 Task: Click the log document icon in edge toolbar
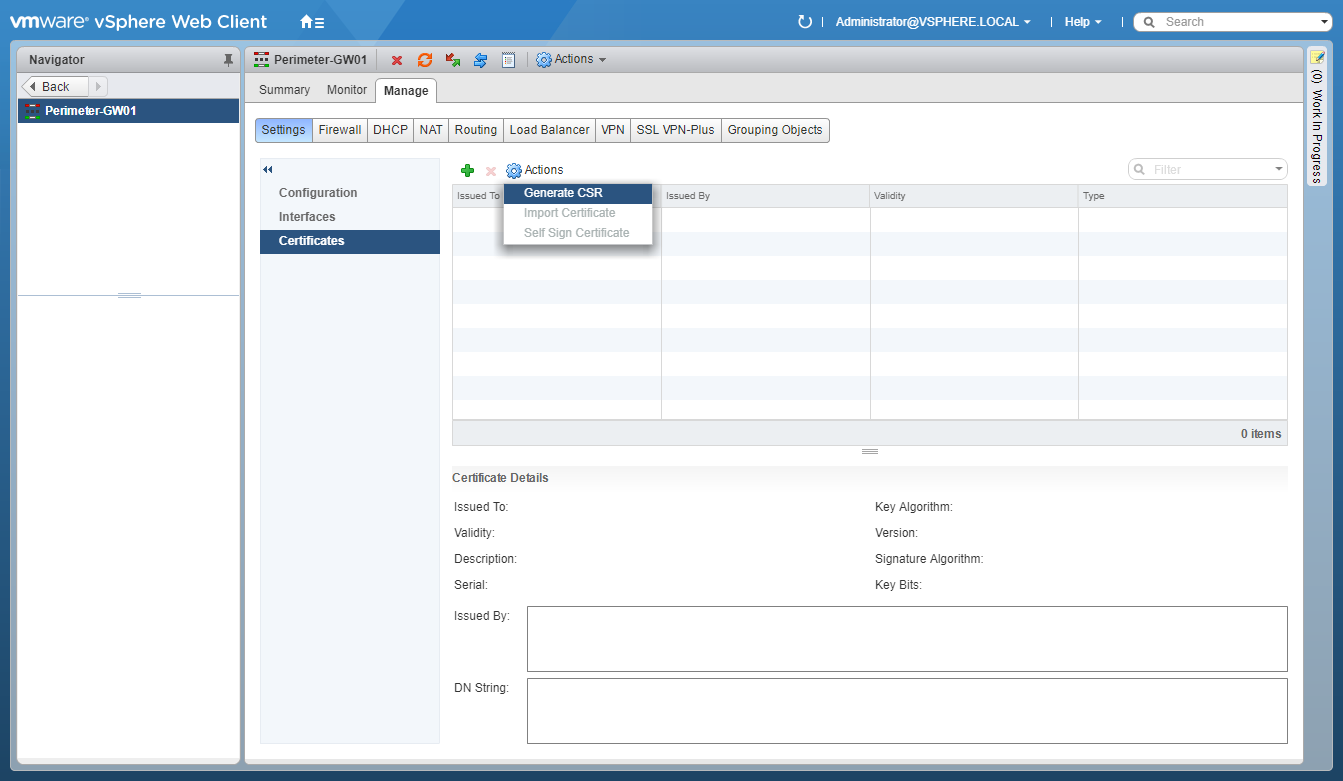coord(508,60)
